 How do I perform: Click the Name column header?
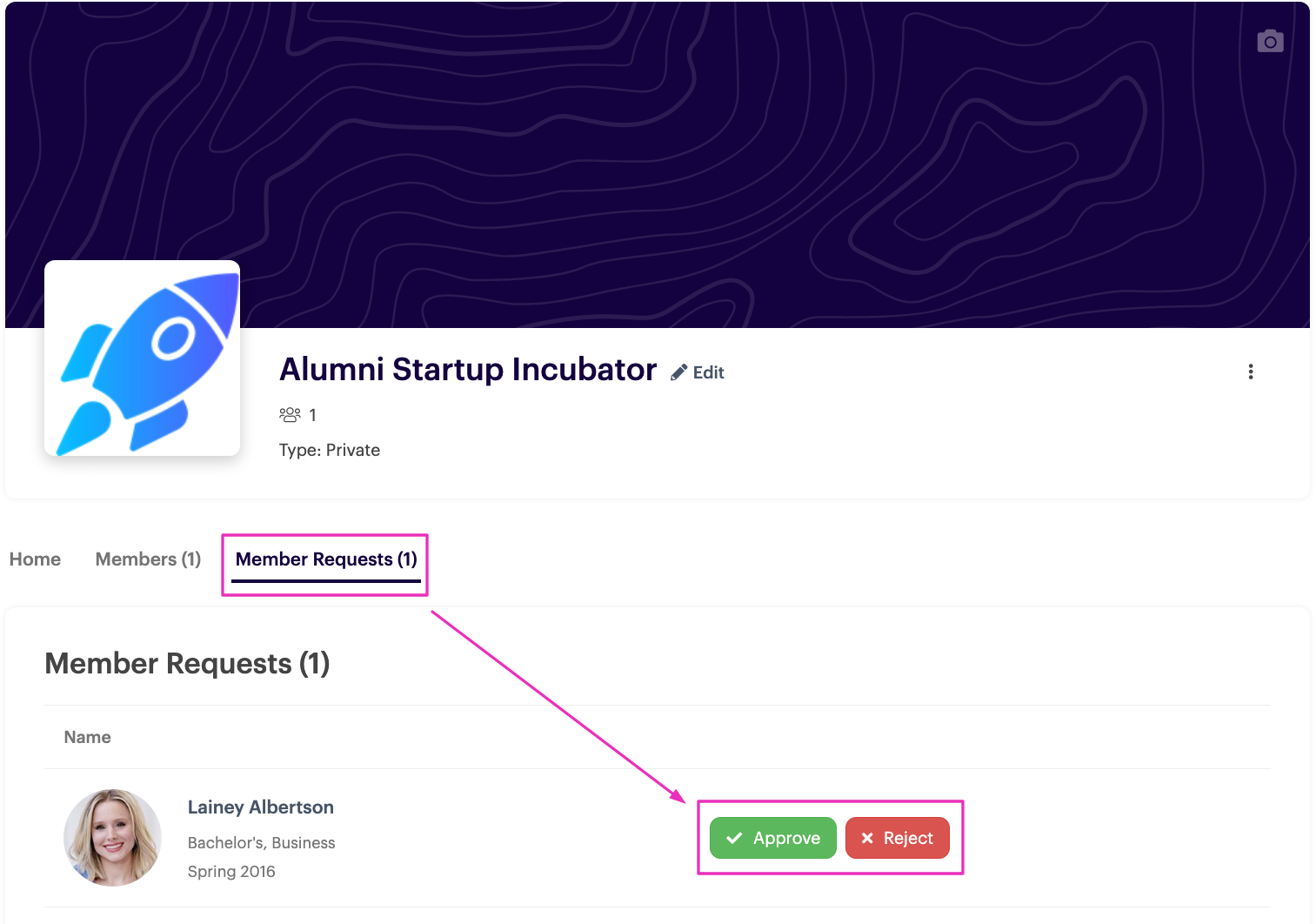click(87, 737)
